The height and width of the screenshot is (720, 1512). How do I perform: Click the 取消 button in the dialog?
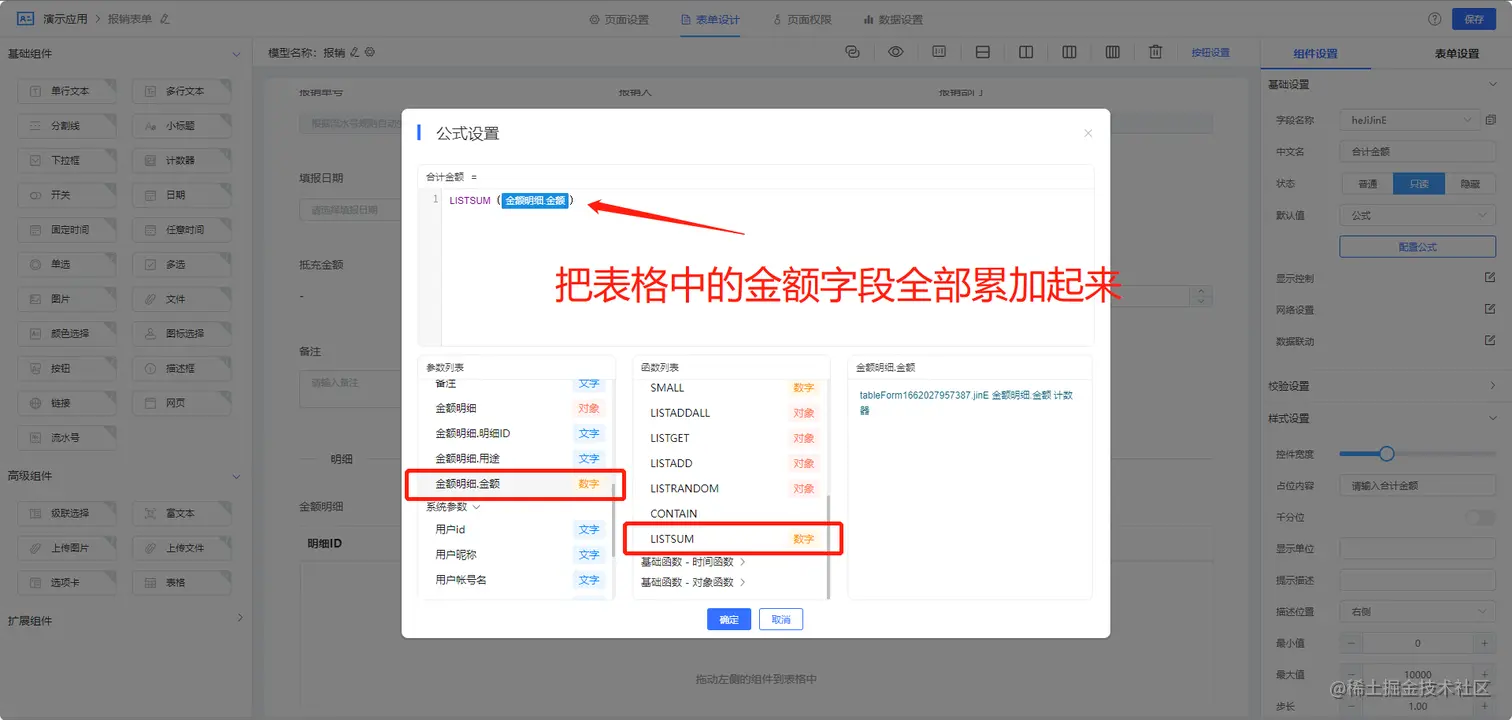tap(781, 620)
